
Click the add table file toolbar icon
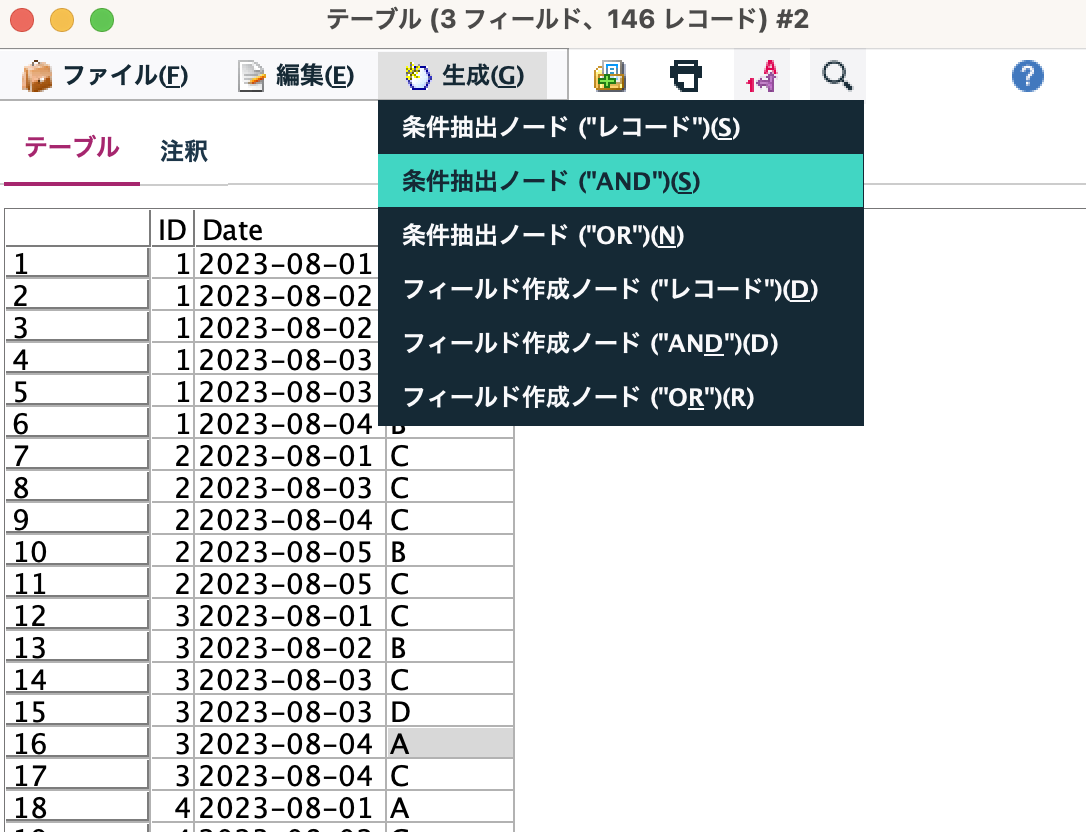point(610,75)
